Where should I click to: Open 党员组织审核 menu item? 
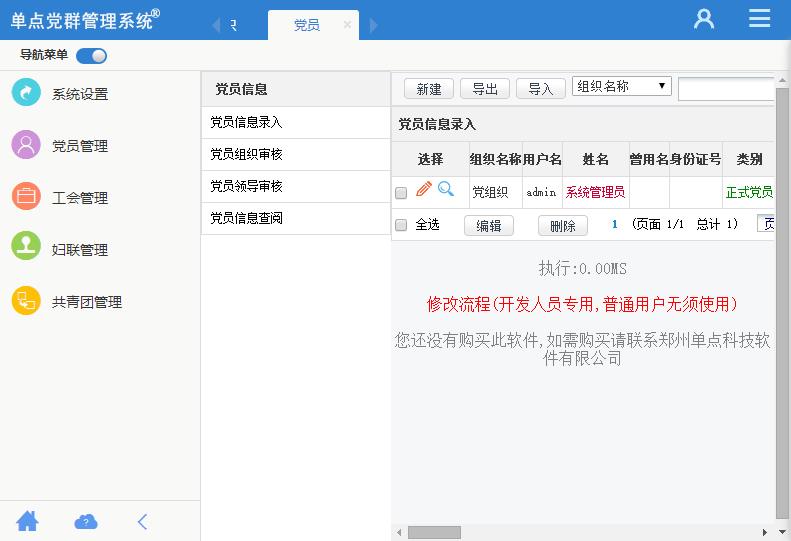point(296,154)
